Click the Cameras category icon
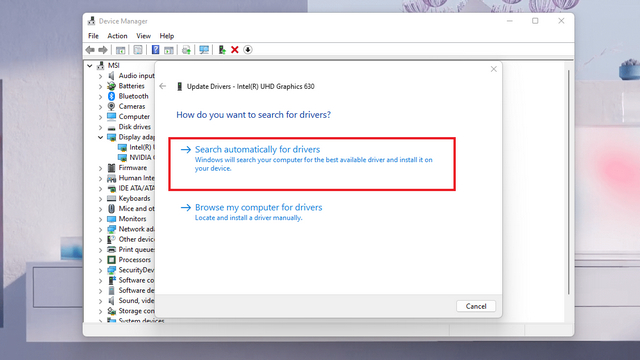The width and height of the screenshot is (640, 360). point(111,107)
